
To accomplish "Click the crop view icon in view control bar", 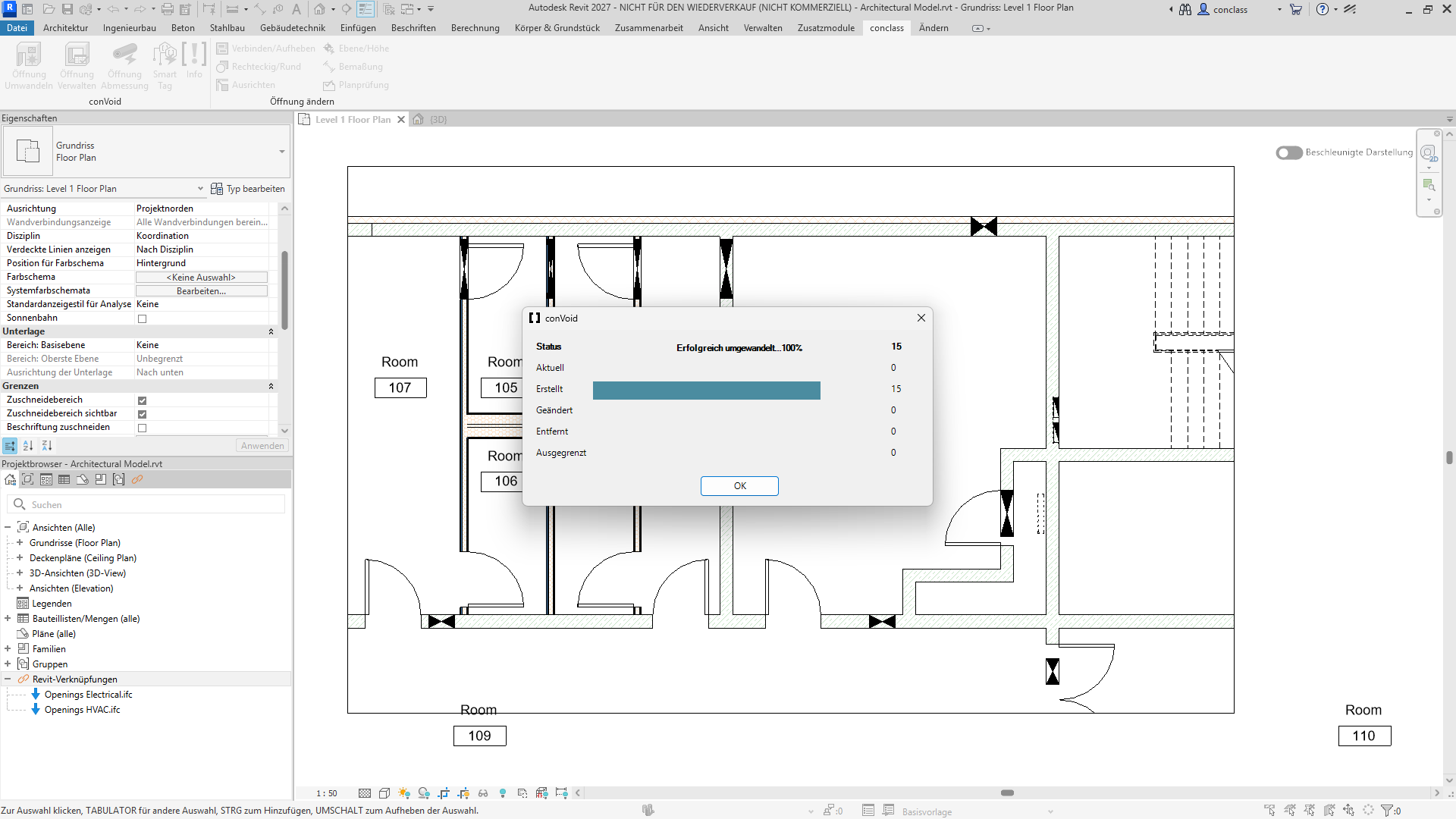I will tap(444, 793).
